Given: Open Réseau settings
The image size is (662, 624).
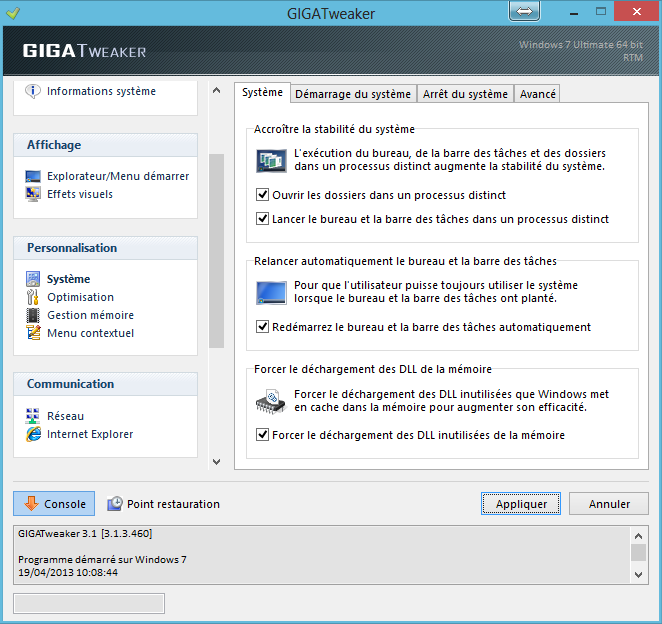Looking at the screenshot, I should [65, 416].
